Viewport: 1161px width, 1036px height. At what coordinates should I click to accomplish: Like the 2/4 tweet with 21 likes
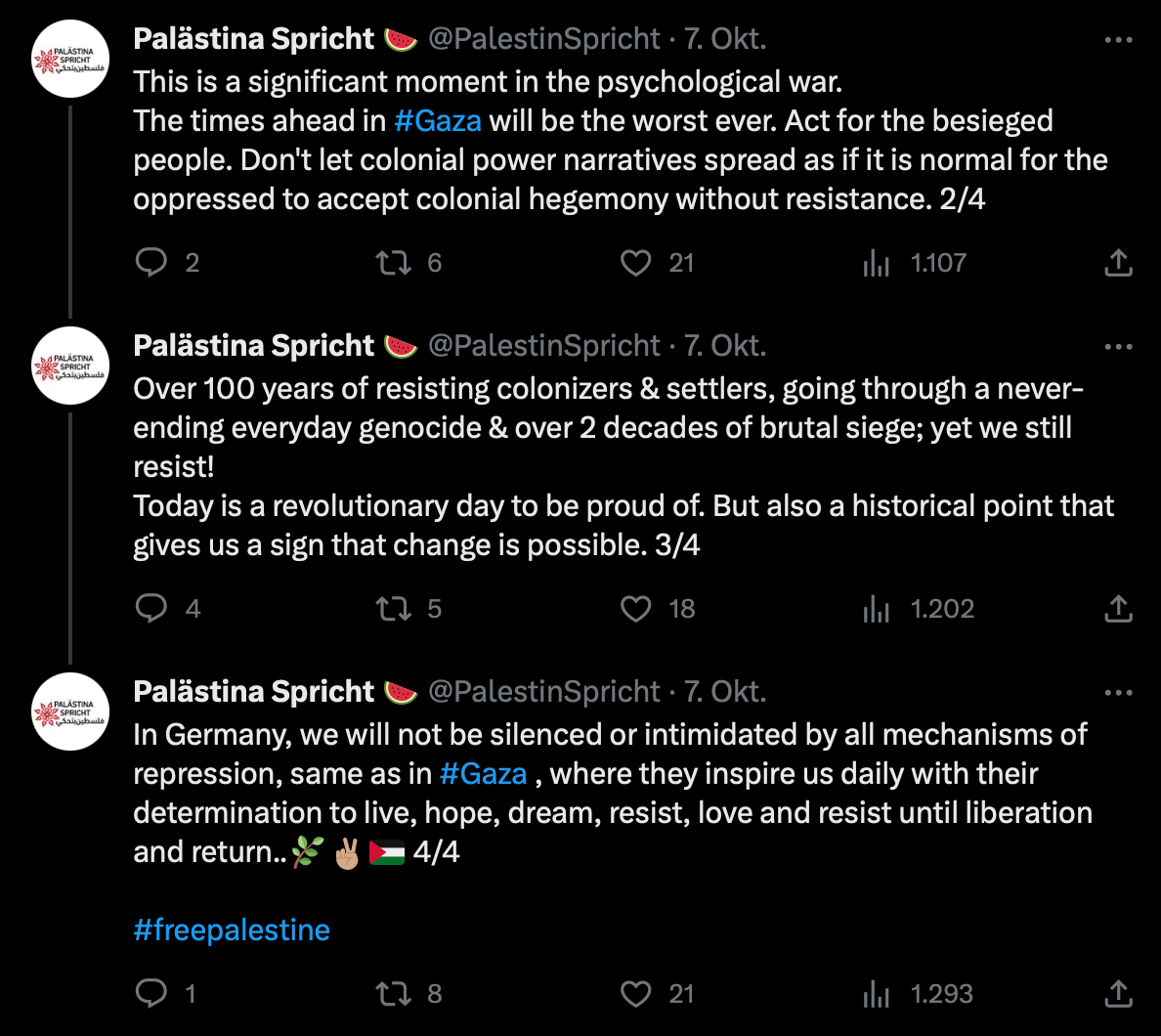click(x=636, y=262)
